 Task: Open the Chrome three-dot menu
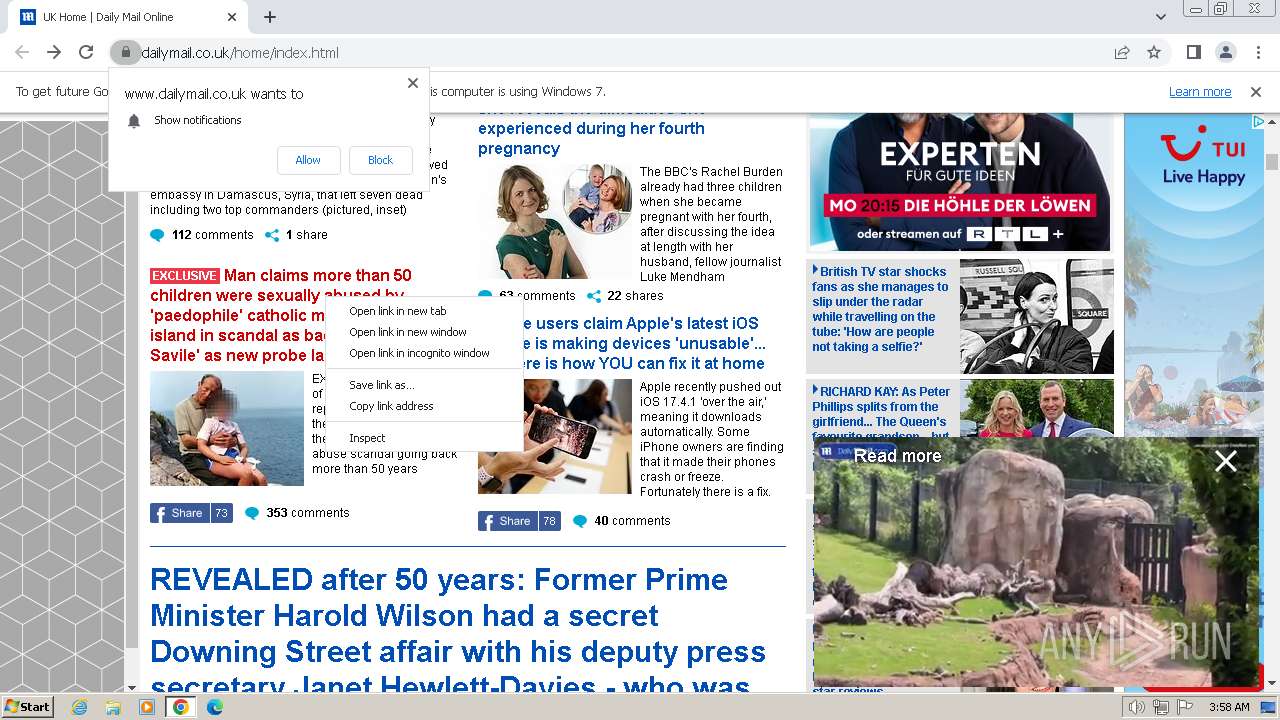[x=1257, y=52]
